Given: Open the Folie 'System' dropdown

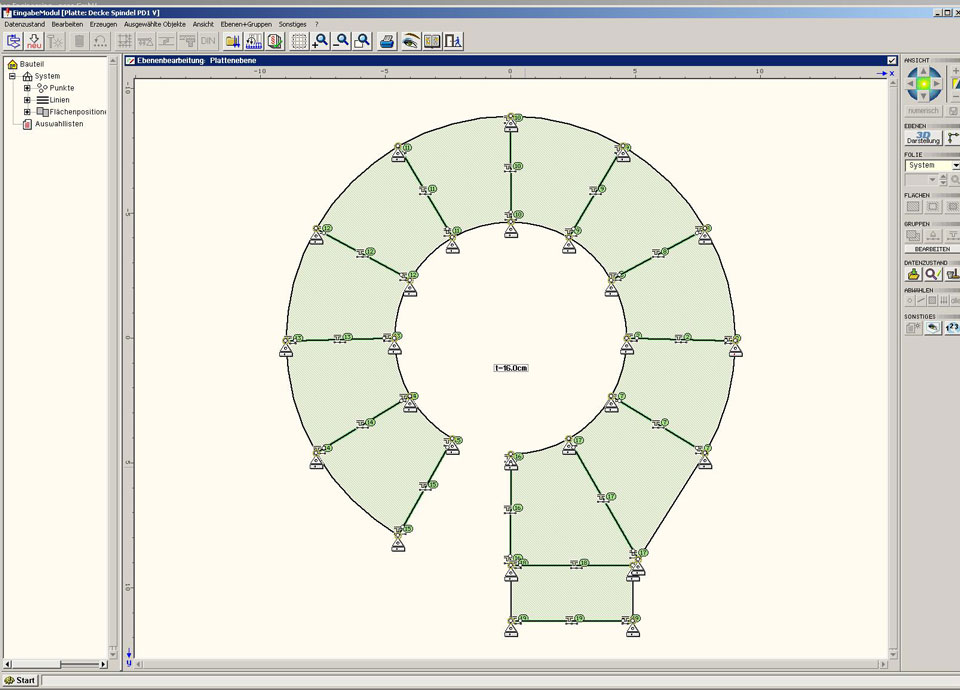Looking at the screenshot, I should tap(955, 165).
